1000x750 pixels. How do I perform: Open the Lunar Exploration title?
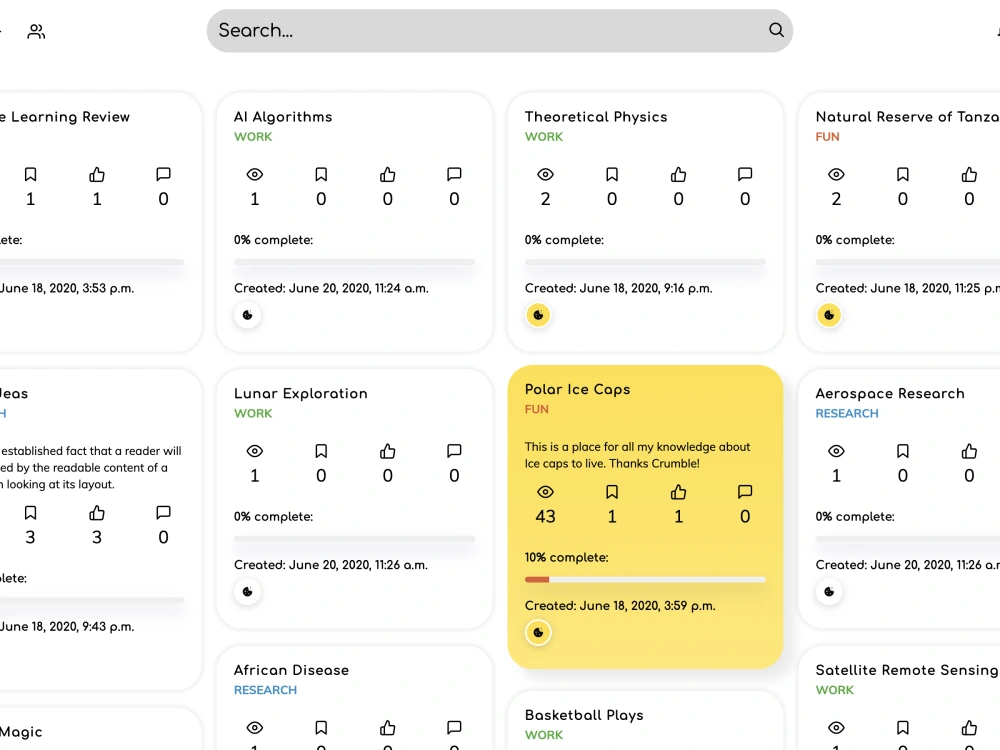coord(300,393)
